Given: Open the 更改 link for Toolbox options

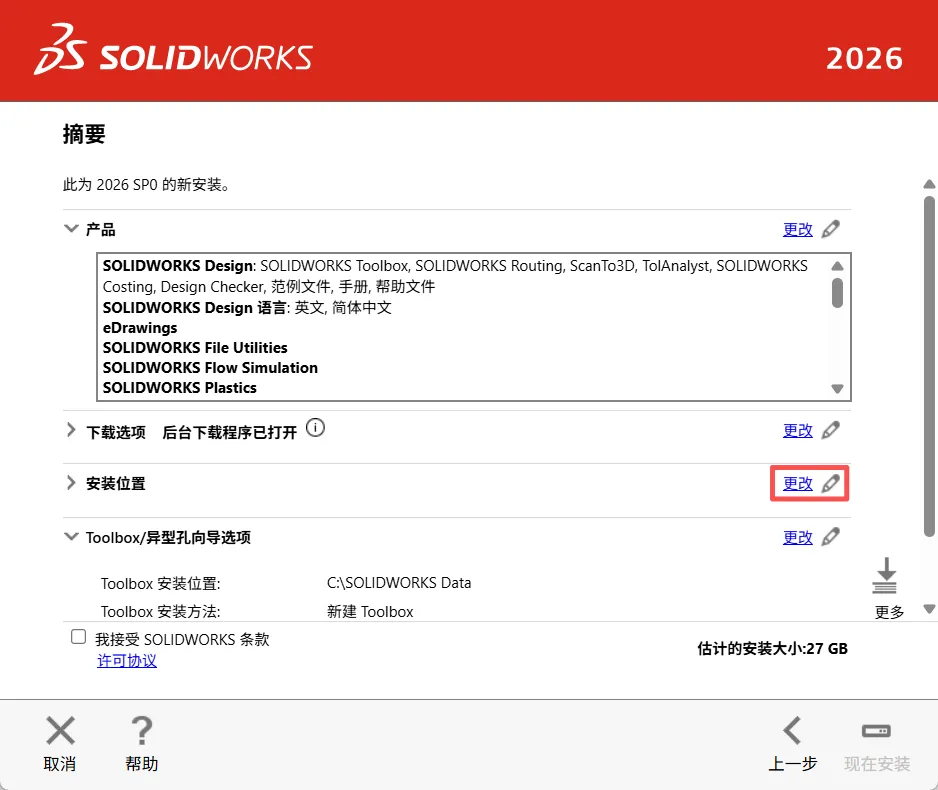Looking at the screenshot, I should pyautogui.click(x=798, y=538).
